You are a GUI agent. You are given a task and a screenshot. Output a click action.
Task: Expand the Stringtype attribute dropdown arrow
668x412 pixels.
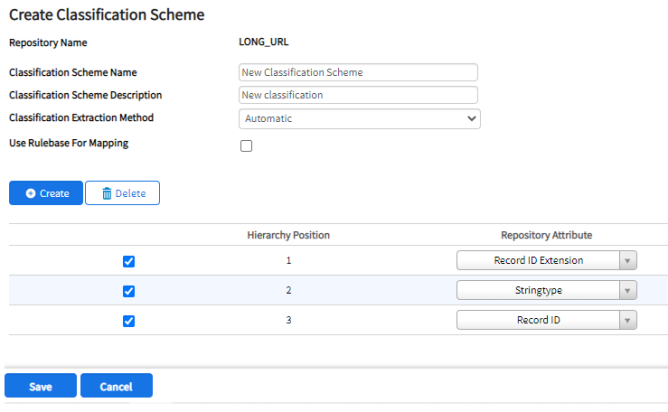pos(628,290)
